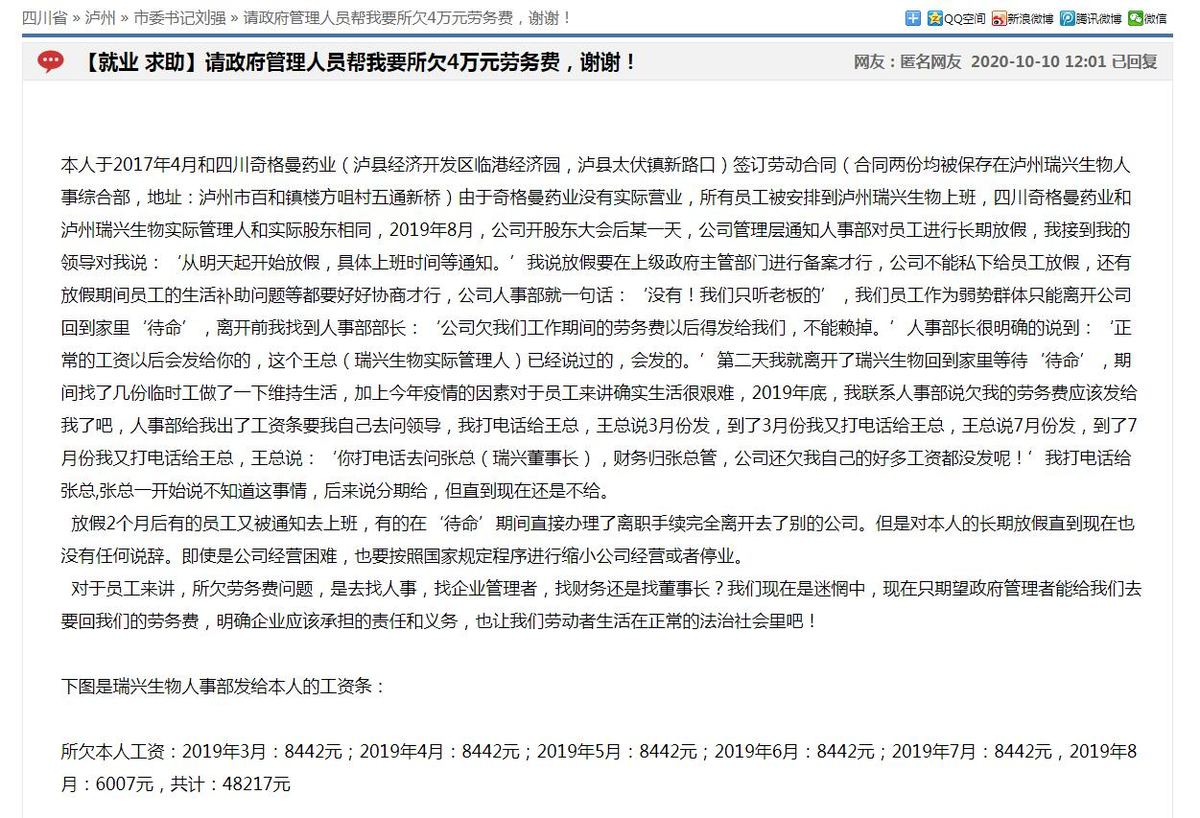
Task: Click the 新浪微博 share text
Action: [x=1030, y=18]
